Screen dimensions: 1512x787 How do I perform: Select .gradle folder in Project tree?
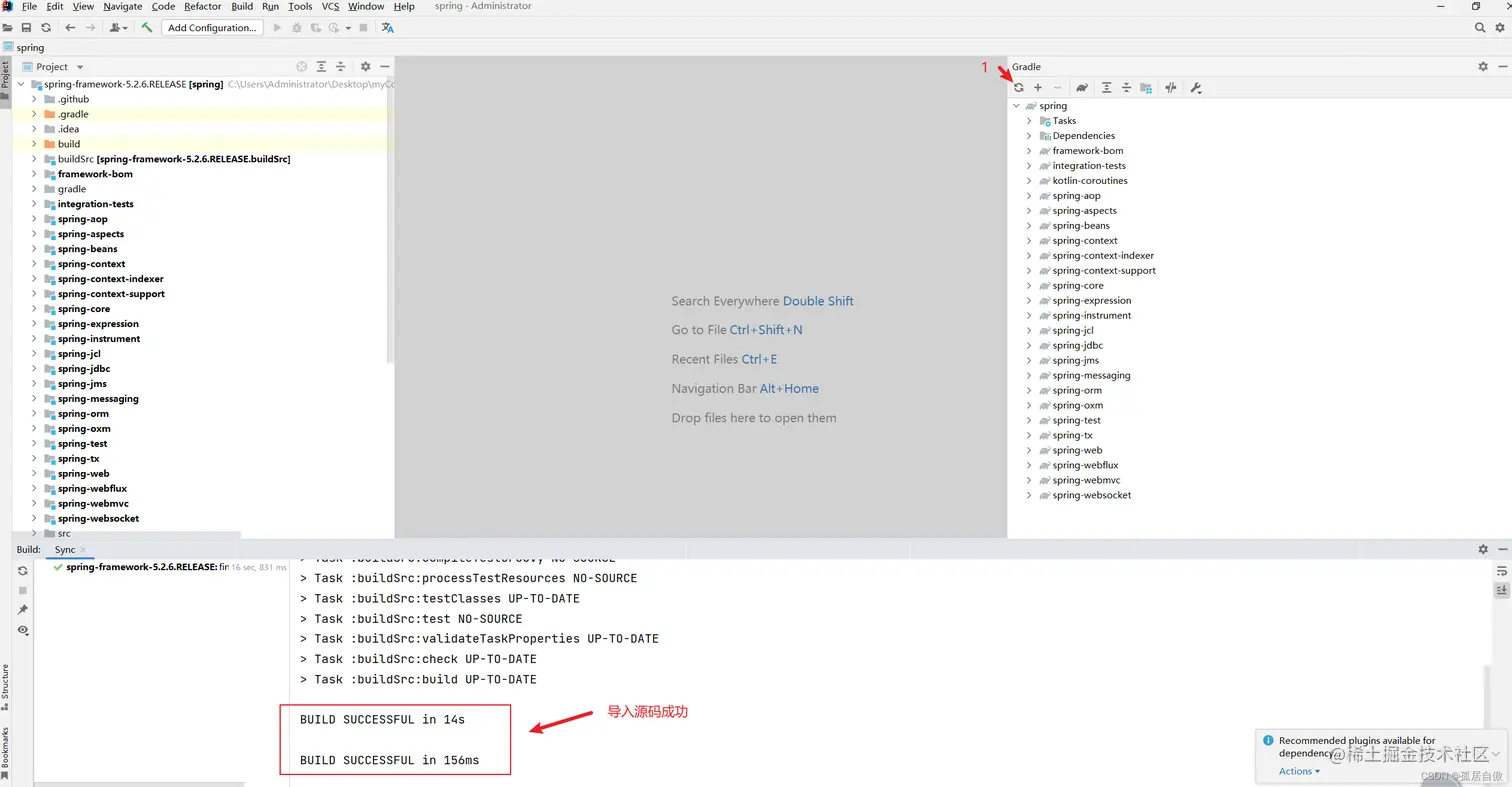(x=73, y=114)
